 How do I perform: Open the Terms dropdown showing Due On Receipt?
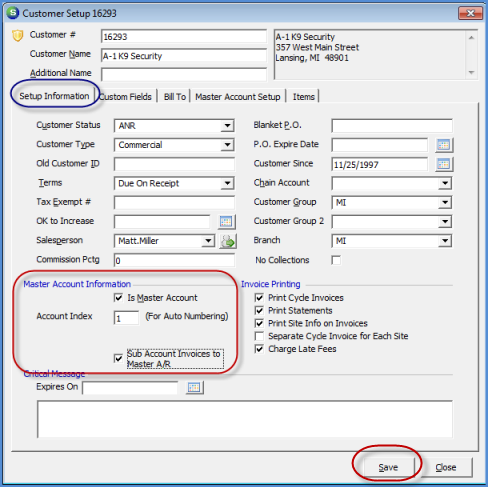pyautogui.click(x=227, y=183)
